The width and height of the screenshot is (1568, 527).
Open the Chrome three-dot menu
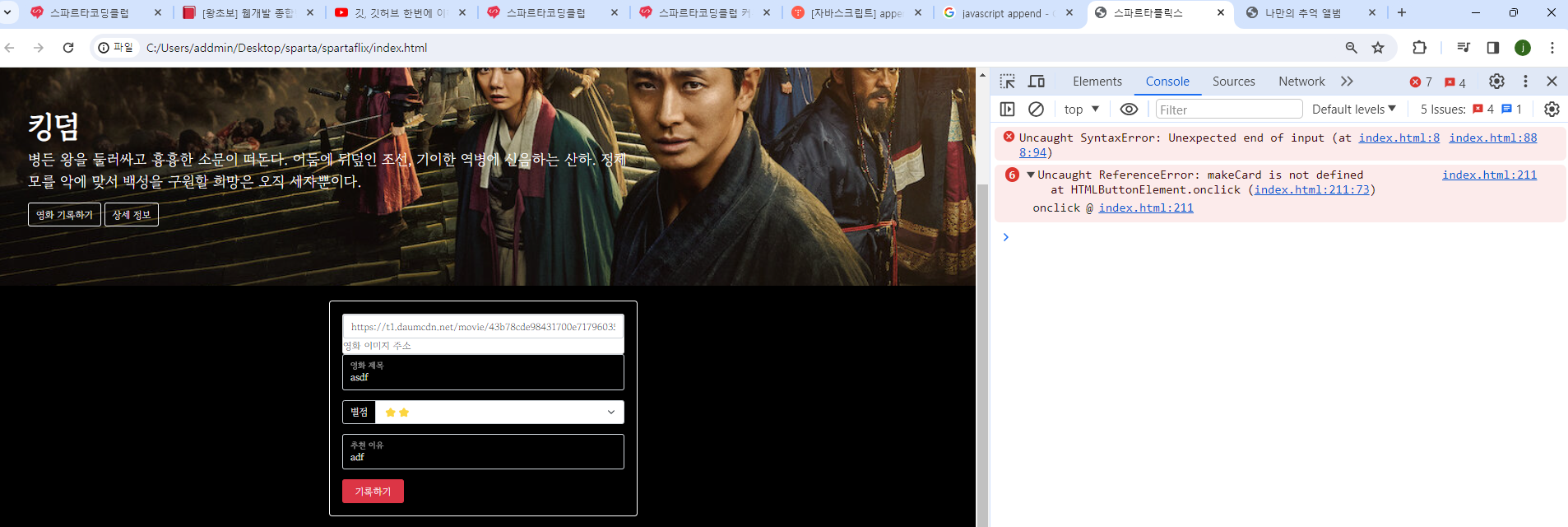(1552, 48)
